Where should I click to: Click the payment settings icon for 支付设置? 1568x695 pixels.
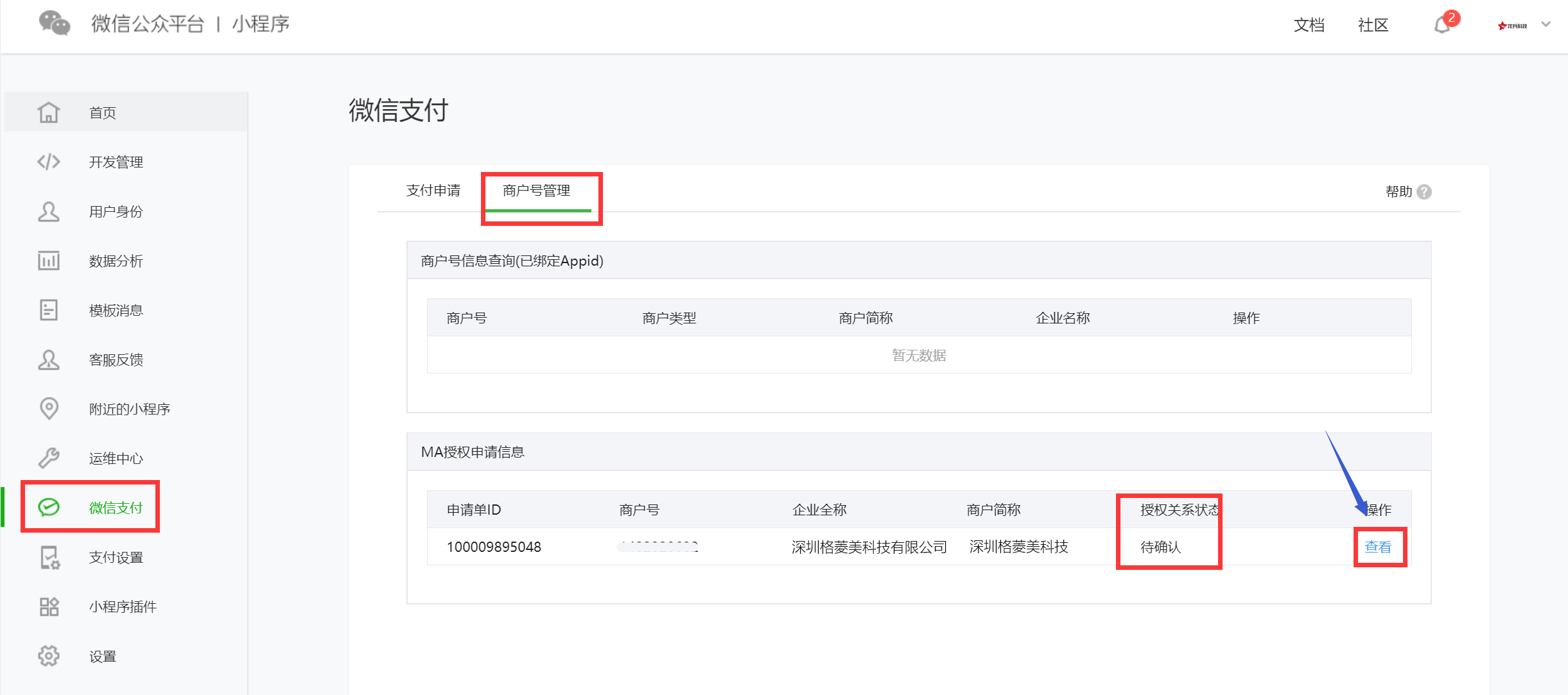pos(49,557)
